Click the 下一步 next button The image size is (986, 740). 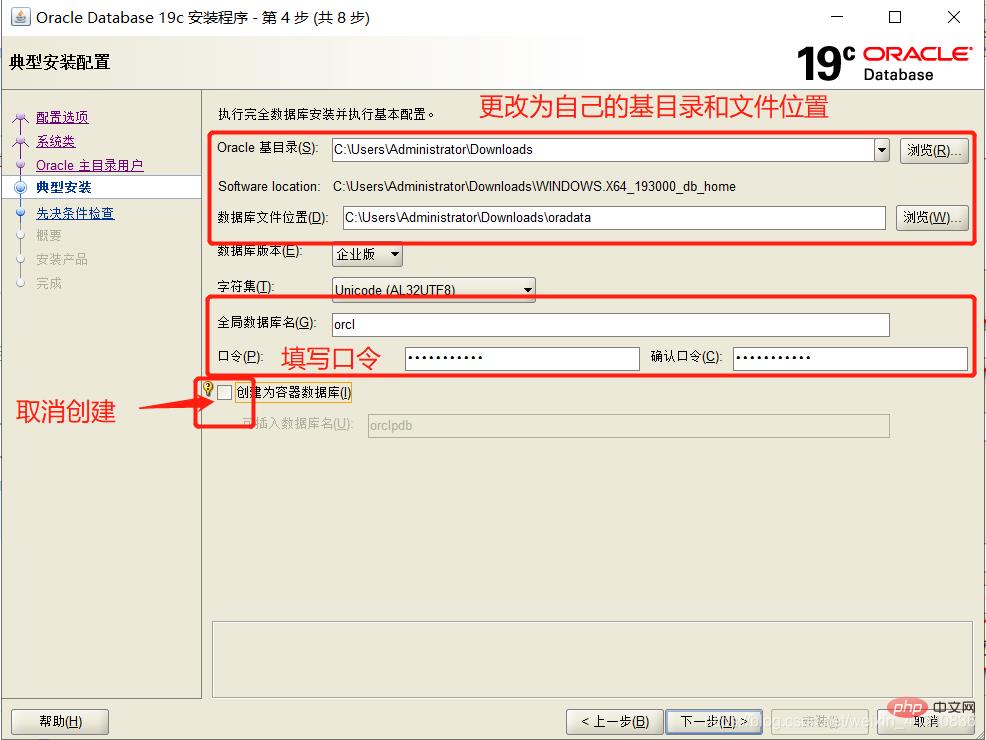(x=713, y=721)
